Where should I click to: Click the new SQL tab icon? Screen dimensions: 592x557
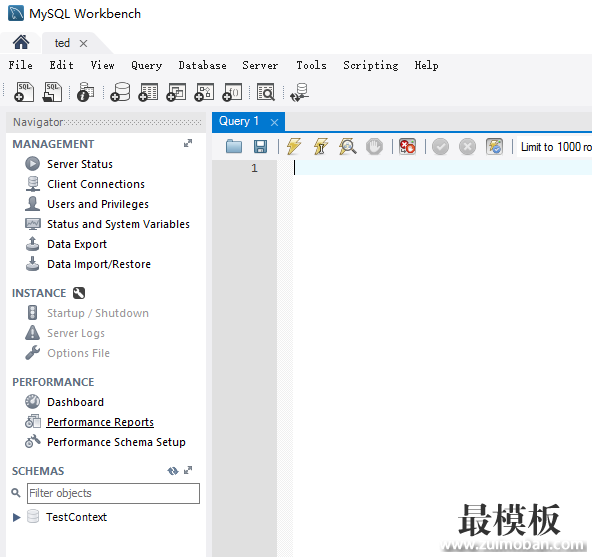(x=24, y=92)
